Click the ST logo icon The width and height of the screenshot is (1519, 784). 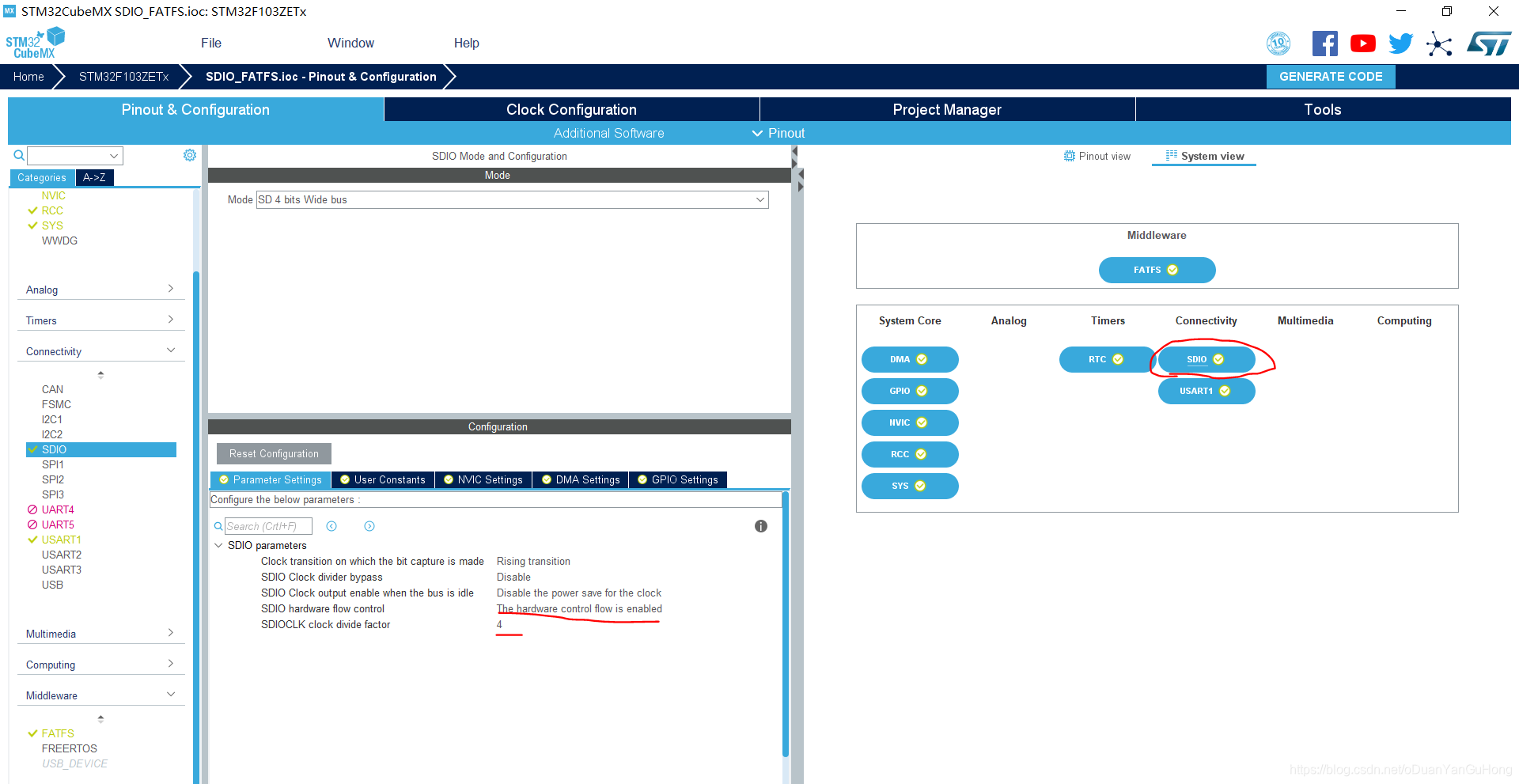click(1489, 44)
